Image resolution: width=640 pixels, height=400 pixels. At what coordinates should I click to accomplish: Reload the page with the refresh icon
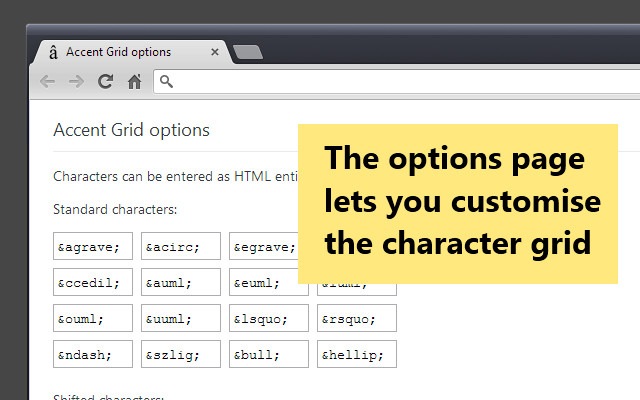pyautogui.click(x=105, y=82)
